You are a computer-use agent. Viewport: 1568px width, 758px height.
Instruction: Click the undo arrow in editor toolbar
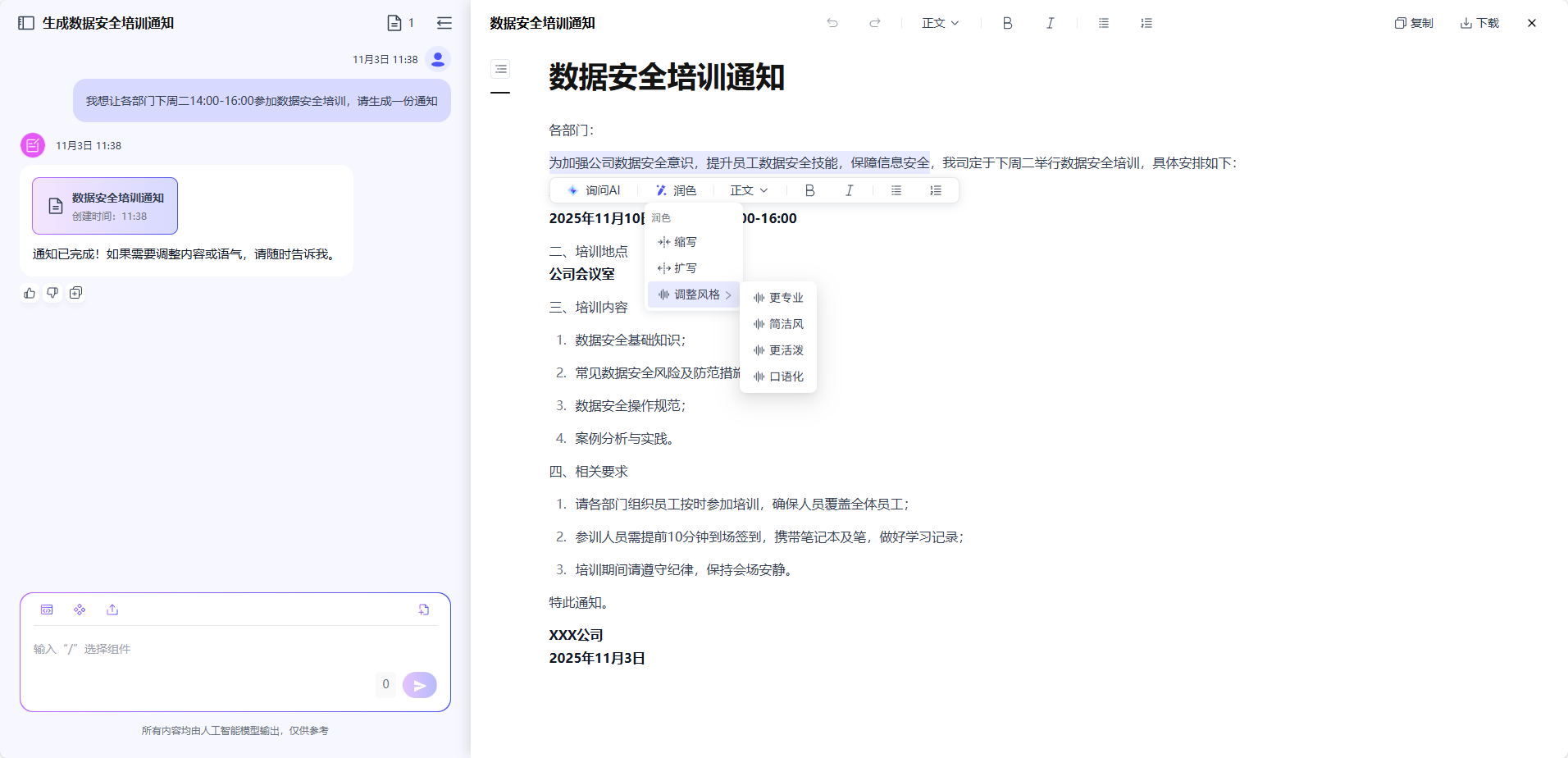click(832, 23)
